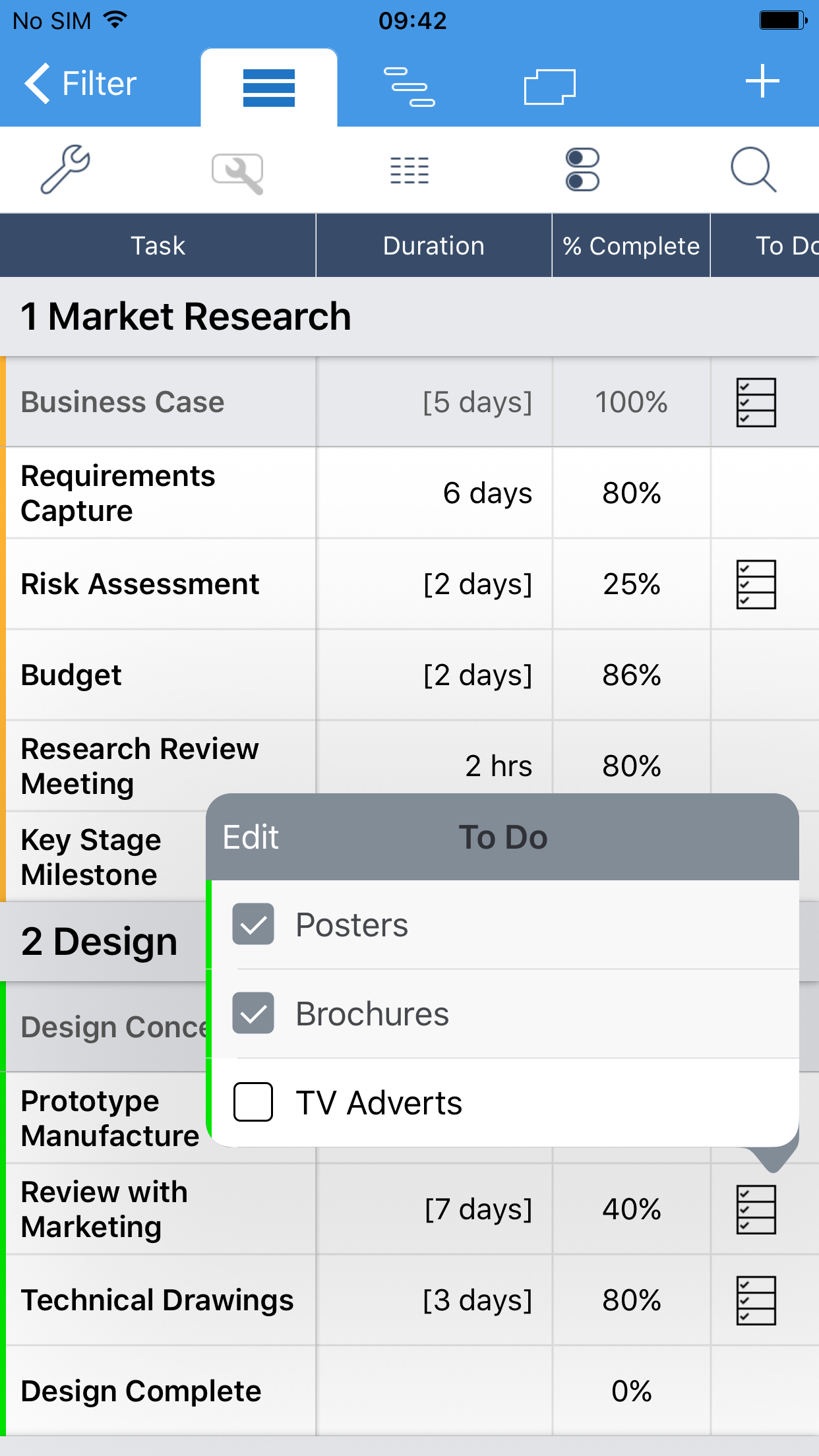Open the toggle switches options icon
The height and width of the screenshot is (1456, 819).
point(582,170)
